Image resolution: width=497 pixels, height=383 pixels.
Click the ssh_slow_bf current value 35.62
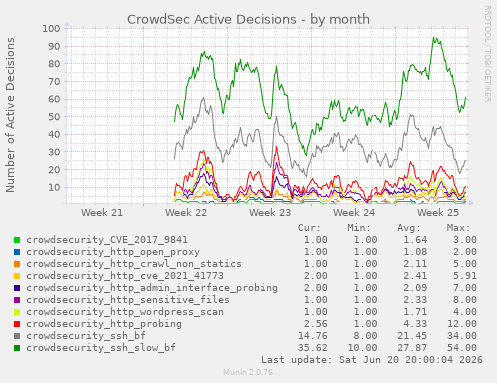(312, 348)
